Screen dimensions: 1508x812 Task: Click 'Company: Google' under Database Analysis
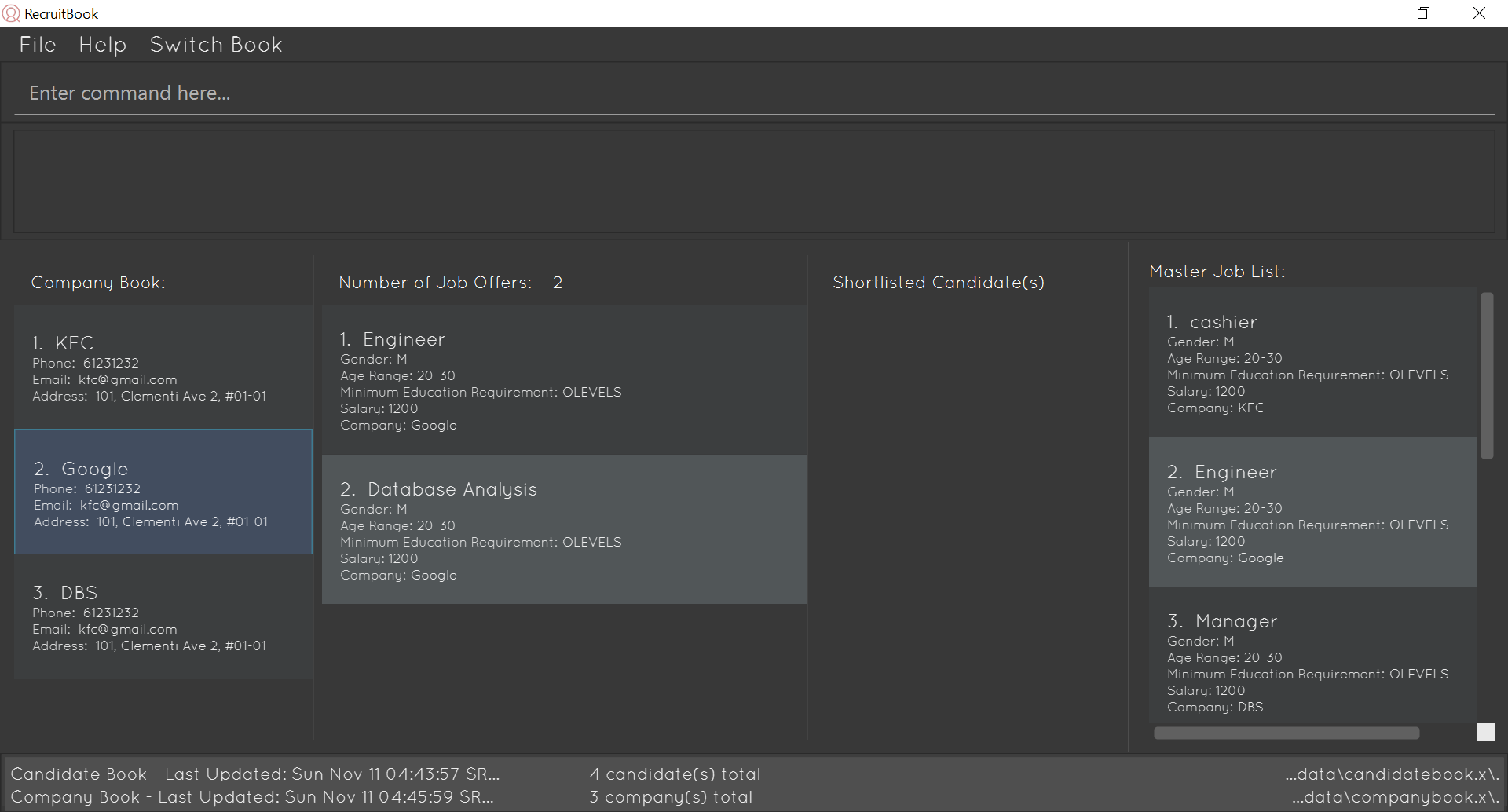[398, 576]
